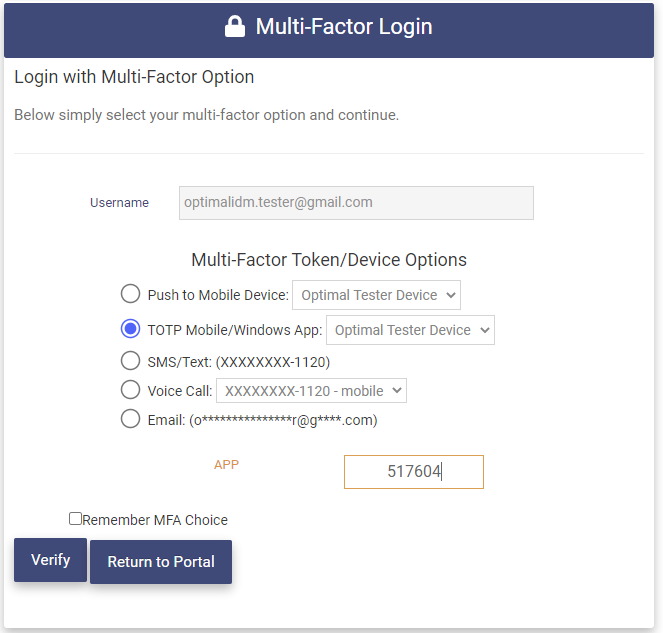
Task: Select the Voice Call radio button
Action: 130,390
